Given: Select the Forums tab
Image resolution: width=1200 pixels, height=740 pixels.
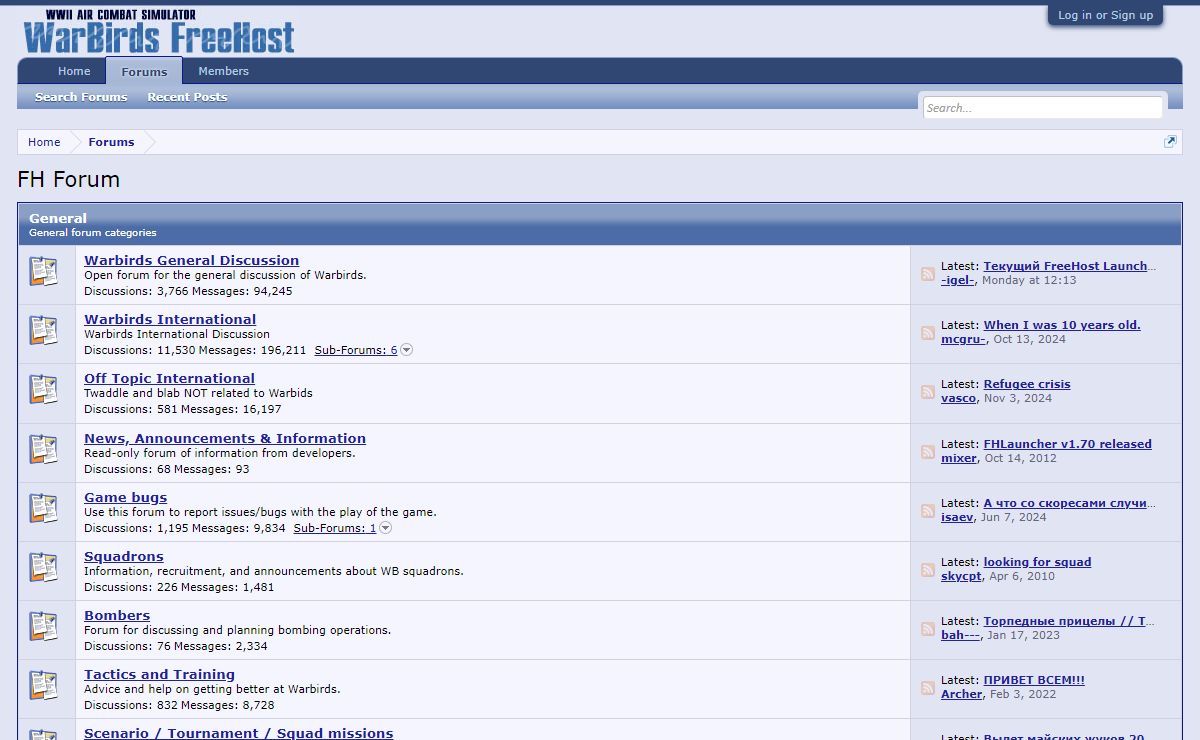Looking at the screenshot, I should pos(144,71).
